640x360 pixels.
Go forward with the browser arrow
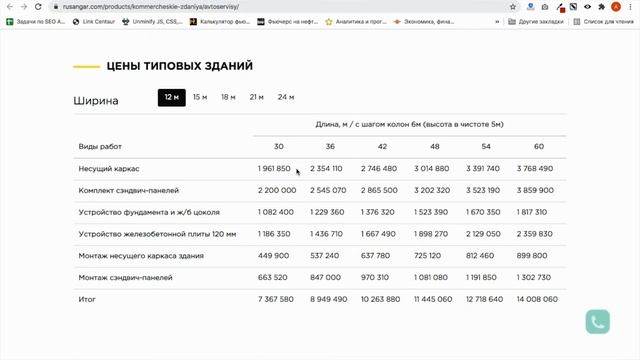[24, 7]
